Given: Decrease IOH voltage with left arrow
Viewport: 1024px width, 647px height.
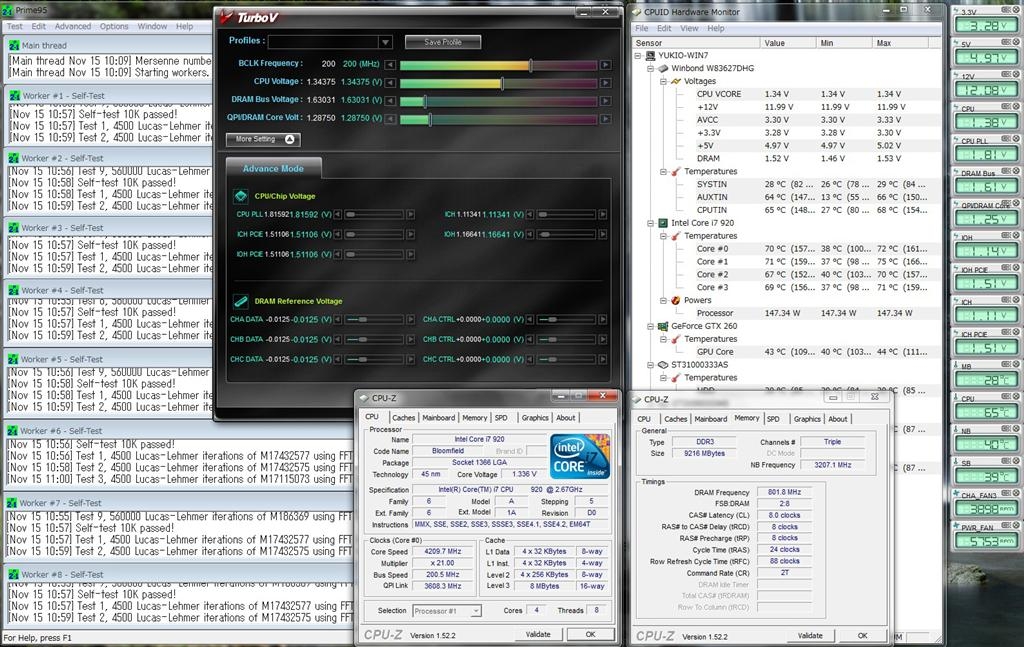Looking at the screenshot, I should (x=530, y=234).
